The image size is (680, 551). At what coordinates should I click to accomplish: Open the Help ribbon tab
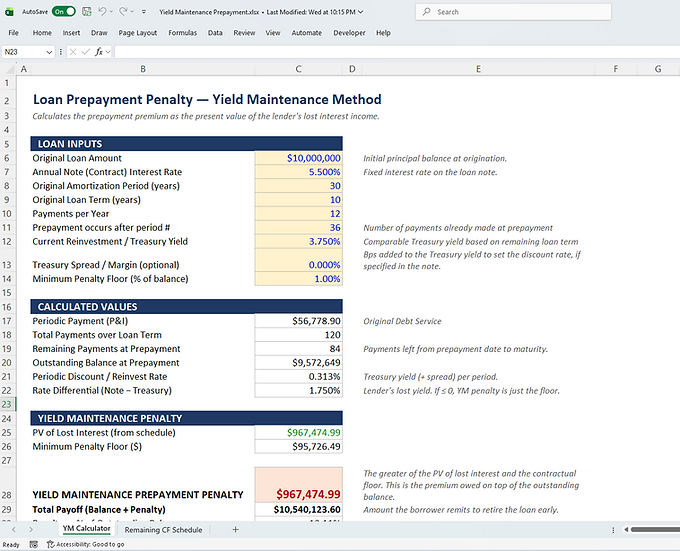pyautogui.click(x=383, y=33)
